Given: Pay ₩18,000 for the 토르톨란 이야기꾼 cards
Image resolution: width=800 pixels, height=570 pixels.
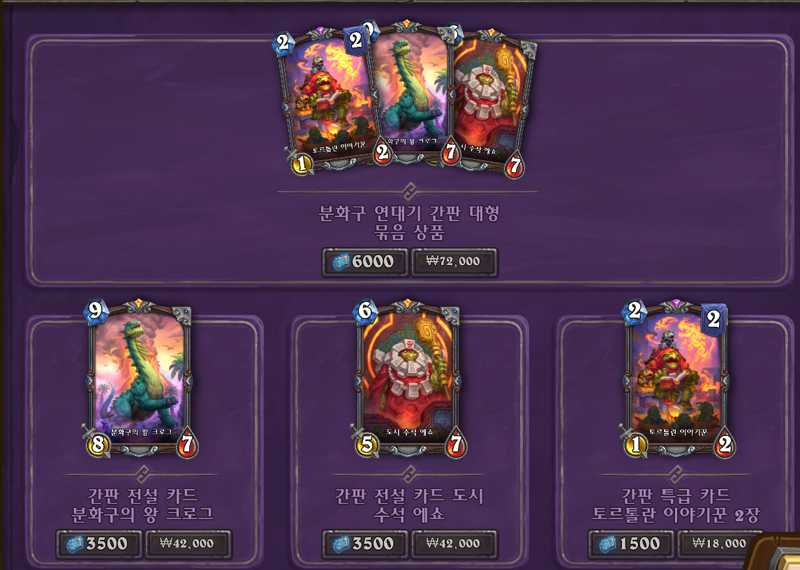Looking at the screenshot, I should (719, 544).
